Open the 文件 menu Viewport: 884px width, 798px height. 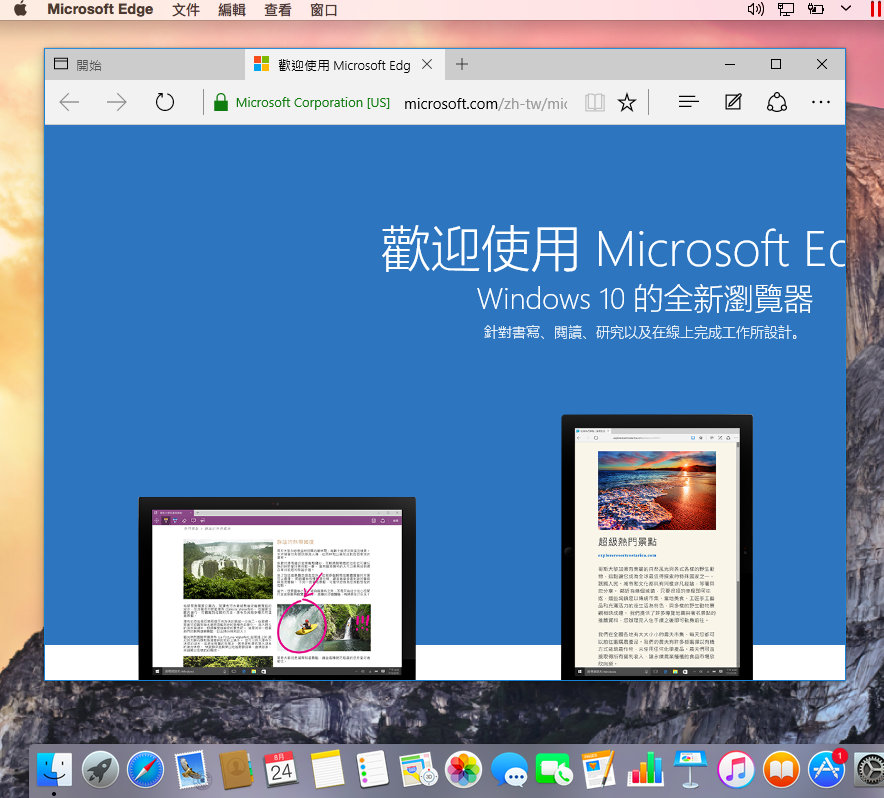coord(186,10)
